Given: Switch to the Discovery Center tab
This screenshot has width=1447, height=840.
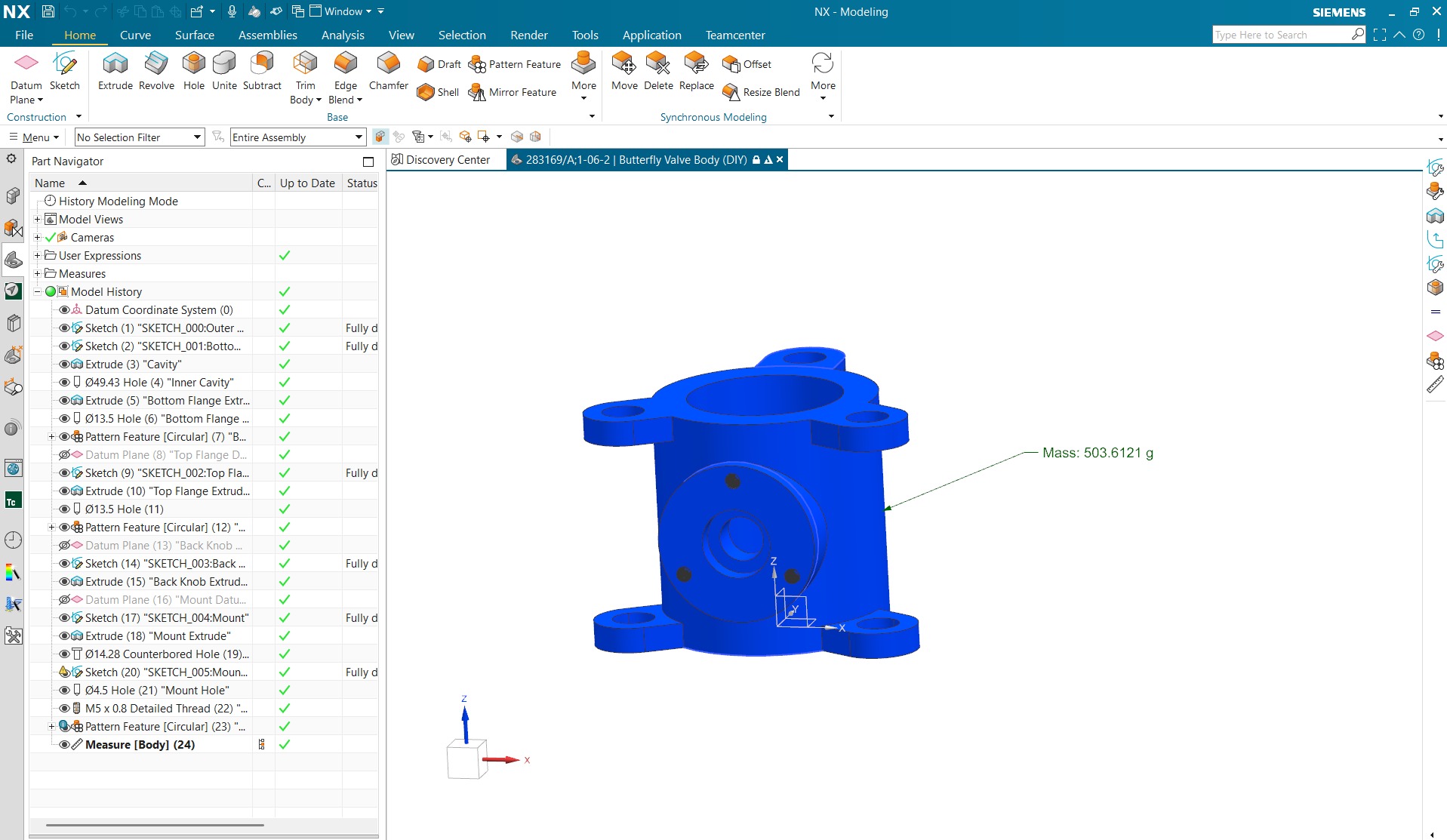Looking at the screenshot, I should [x=441, y=160].
